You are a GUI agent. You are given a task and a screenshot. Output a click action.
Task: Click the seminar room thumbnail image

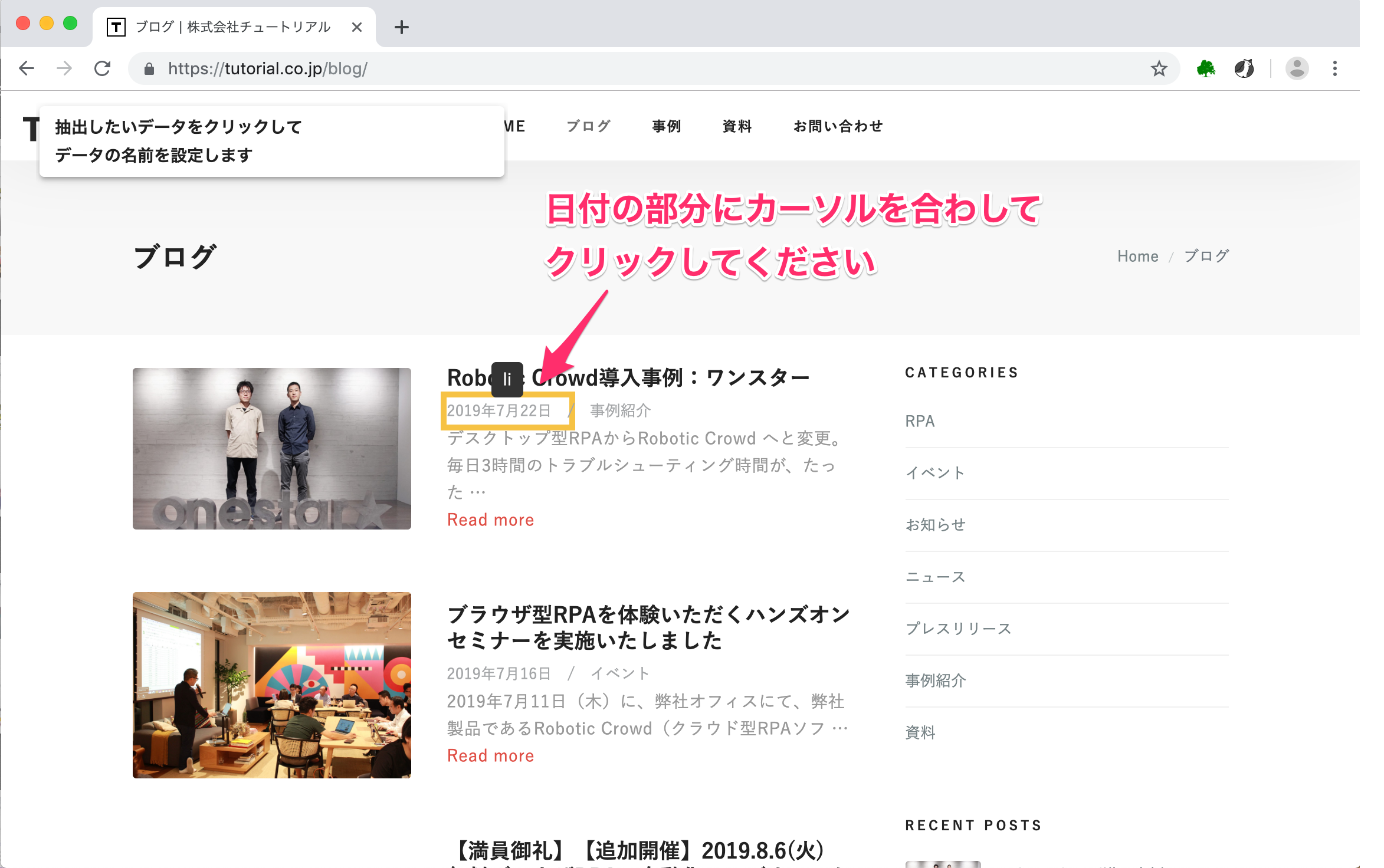271,685
